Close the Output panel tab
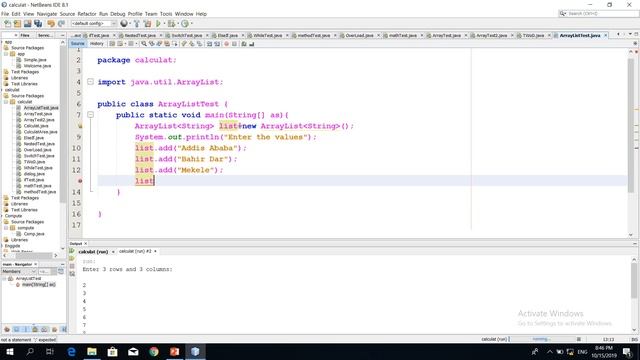640x360 pixels. click(85, 244)
